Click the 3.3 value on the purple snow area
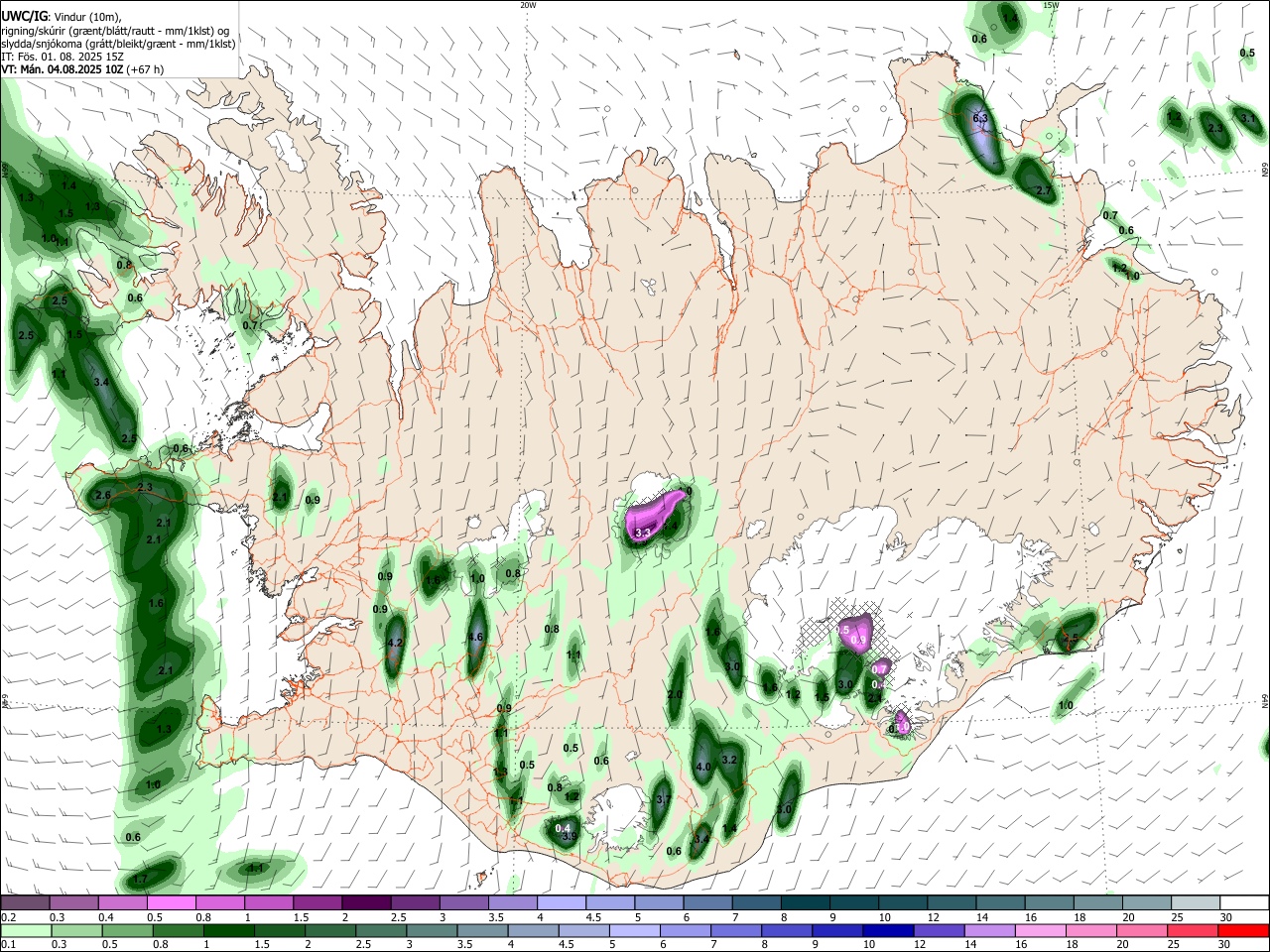 (x=642, y=534)
